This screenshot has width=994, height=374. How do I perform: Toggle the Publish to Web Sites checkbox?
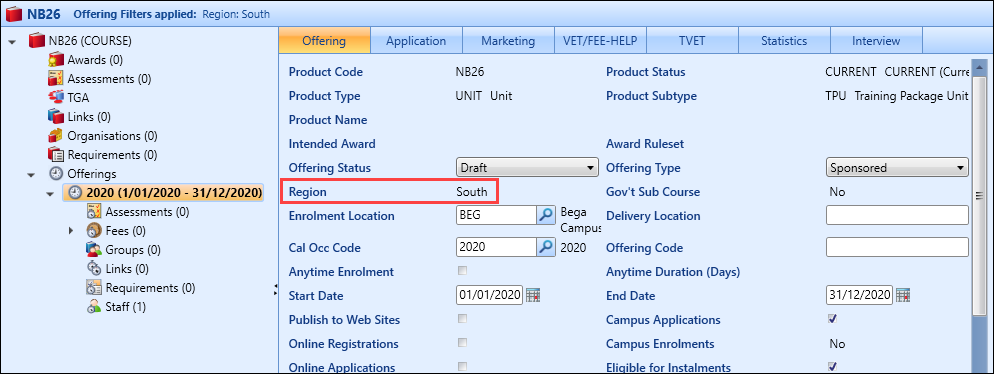coord(463,319)
